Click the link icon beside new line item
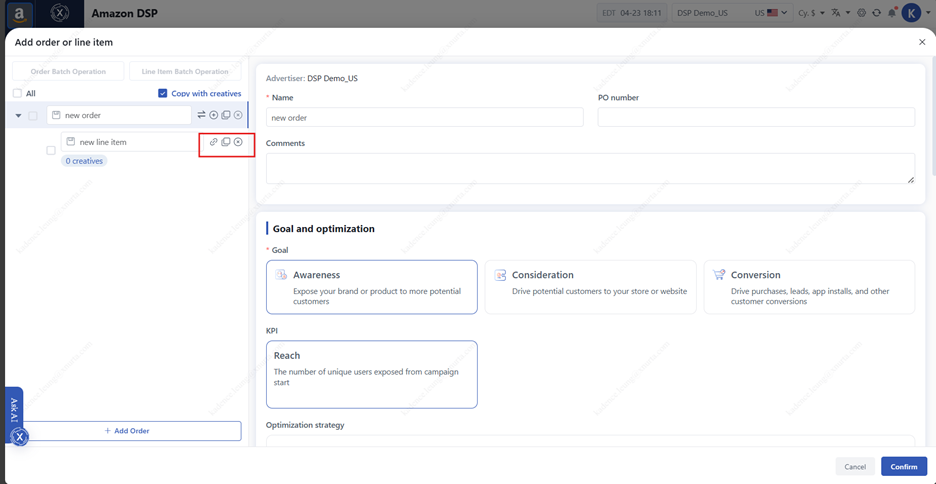This screenshot has height=484, width=936. (x=214, y=142)
